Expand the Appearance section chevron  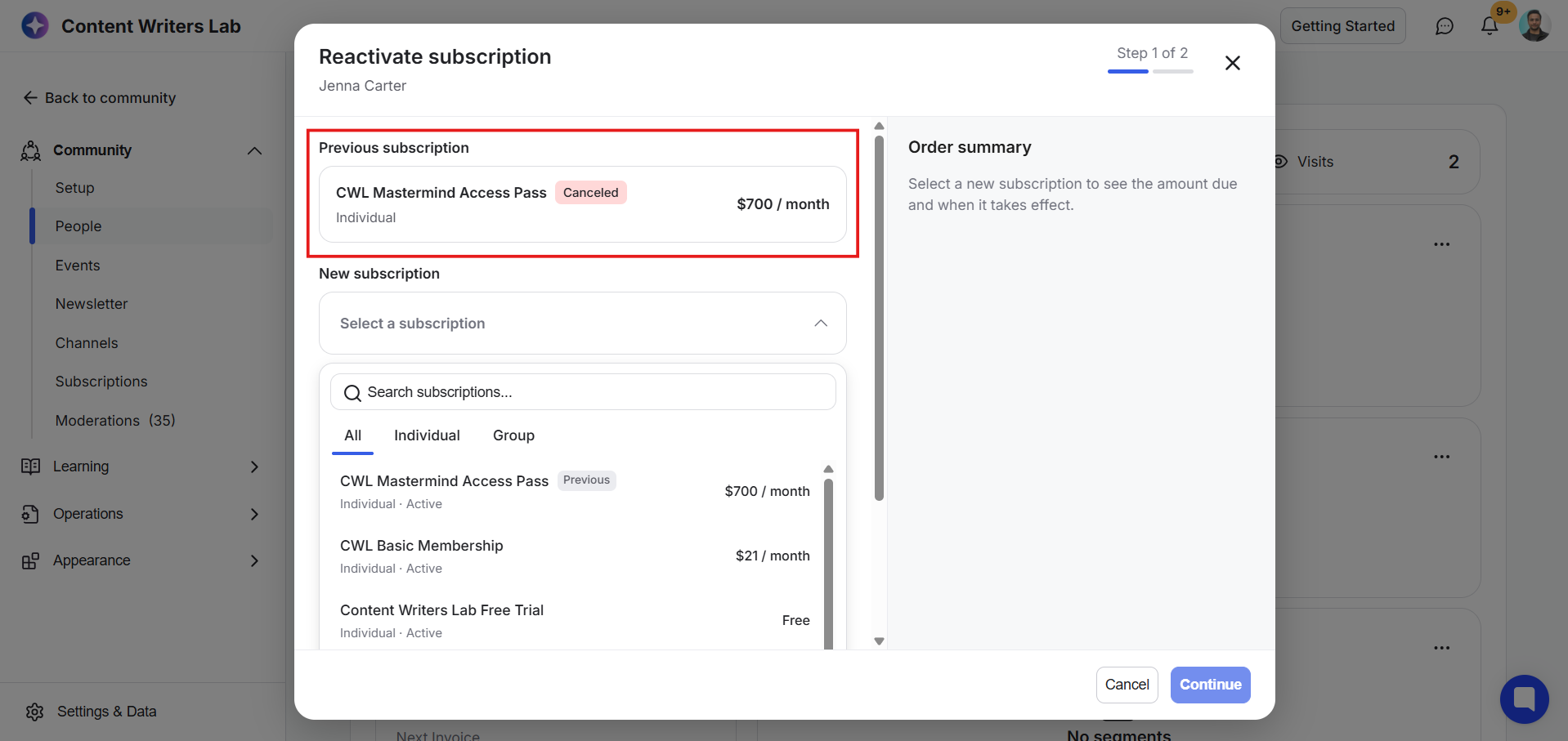click(254, 560)
